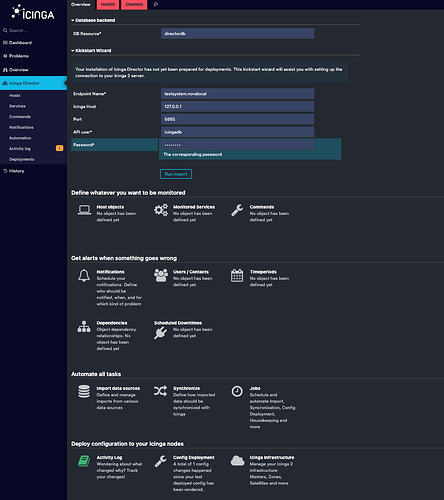
Task: Click the Icinga logo
Action: pyautogui.click(x=33, y=13)
